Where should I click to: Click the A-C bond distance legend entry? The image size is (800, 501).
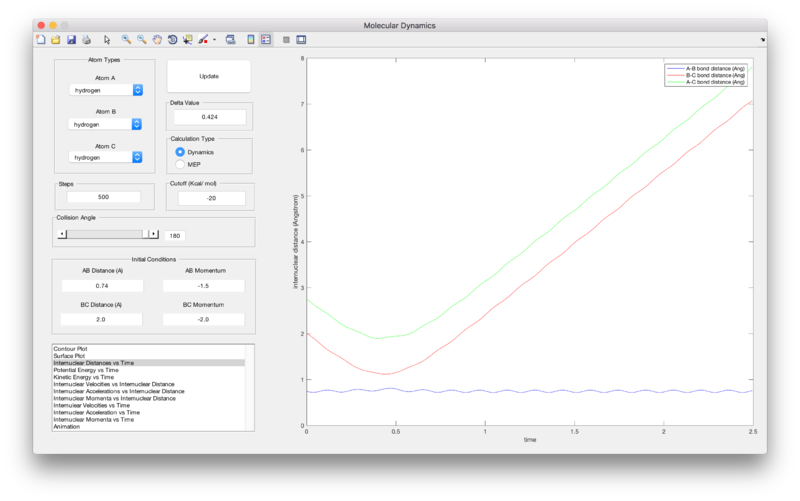tap(706, 82)
